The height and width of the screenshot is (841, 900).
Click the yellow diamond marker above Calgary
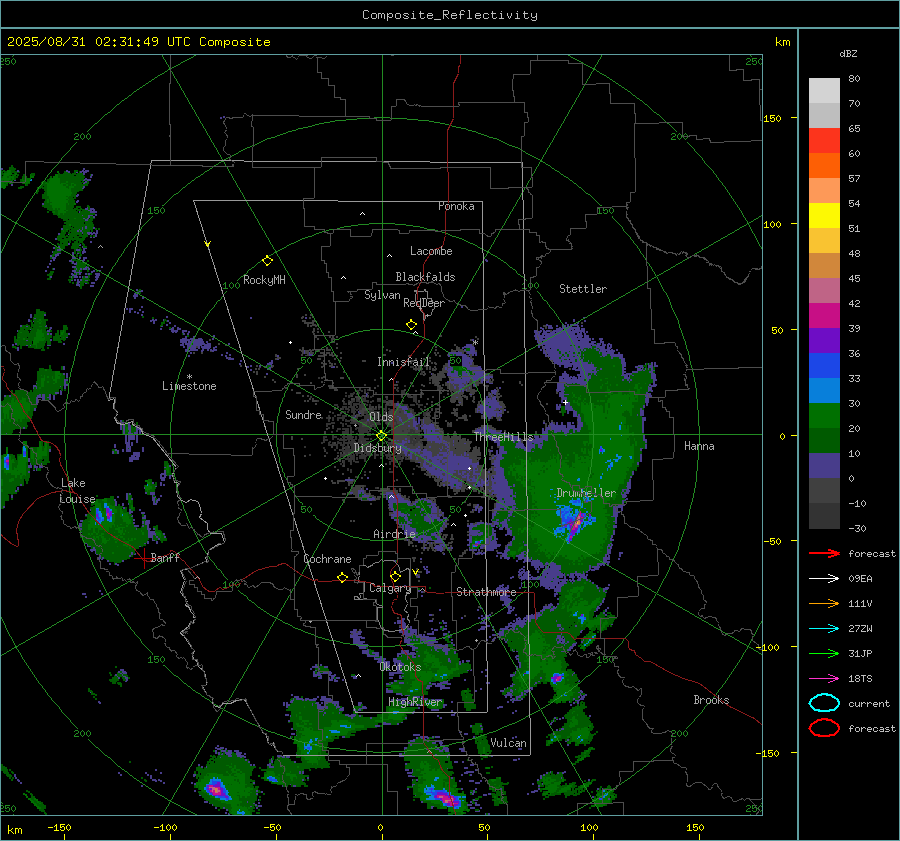click(395, 576)
